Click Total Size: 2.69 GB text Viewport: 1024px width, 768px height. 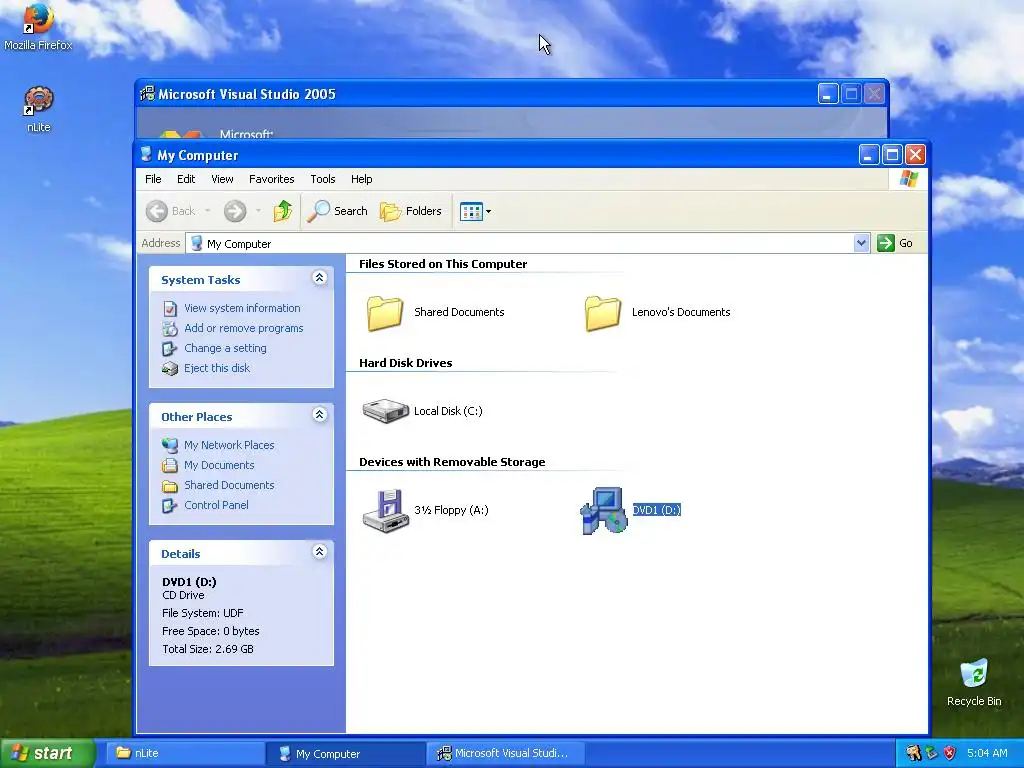click(208, 649)
